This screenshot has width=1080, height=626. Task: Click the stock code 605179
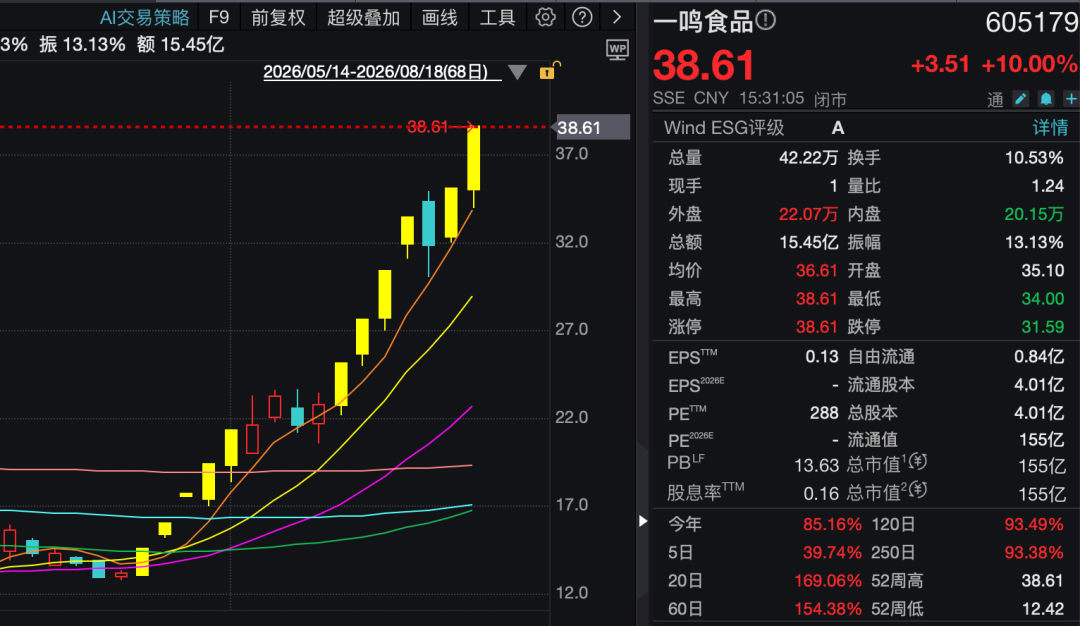pos(1031,23)
